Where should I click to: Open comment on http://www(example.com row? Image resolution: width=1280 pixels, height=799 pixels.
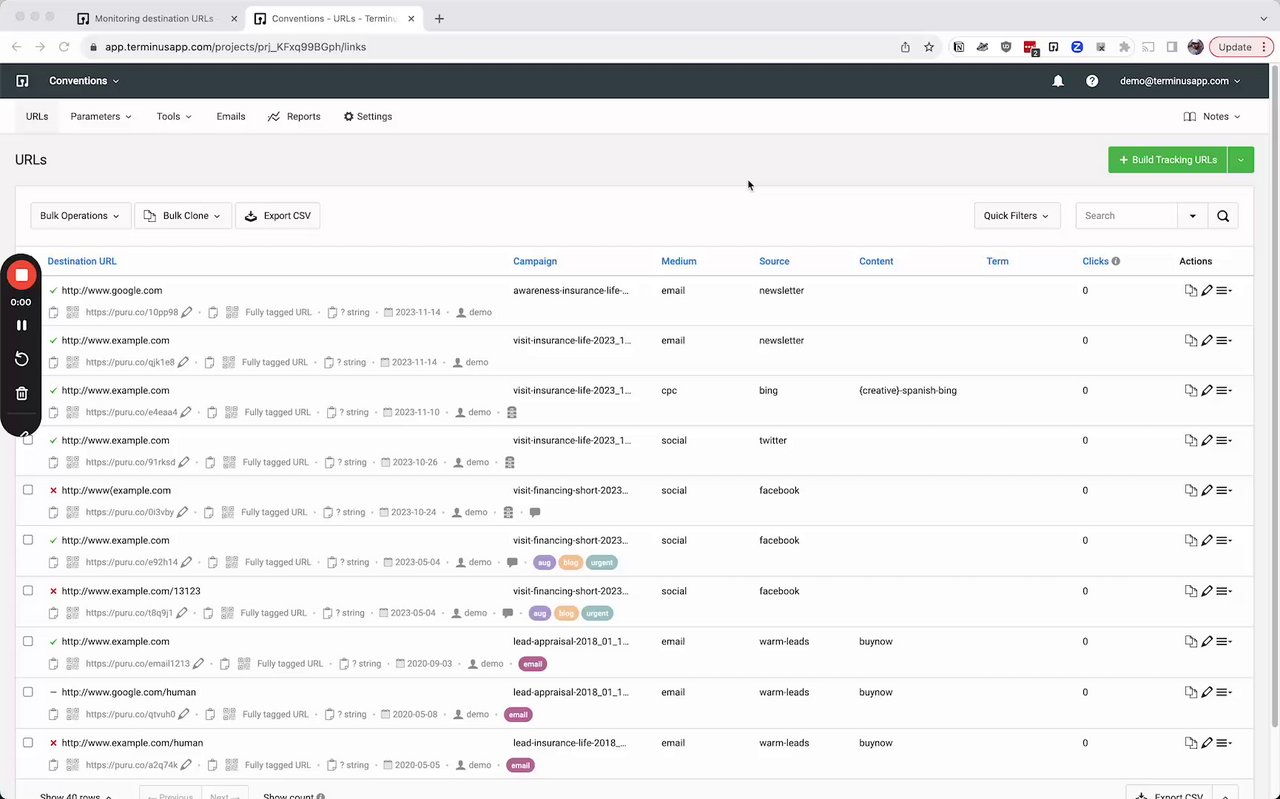point(535,512)
